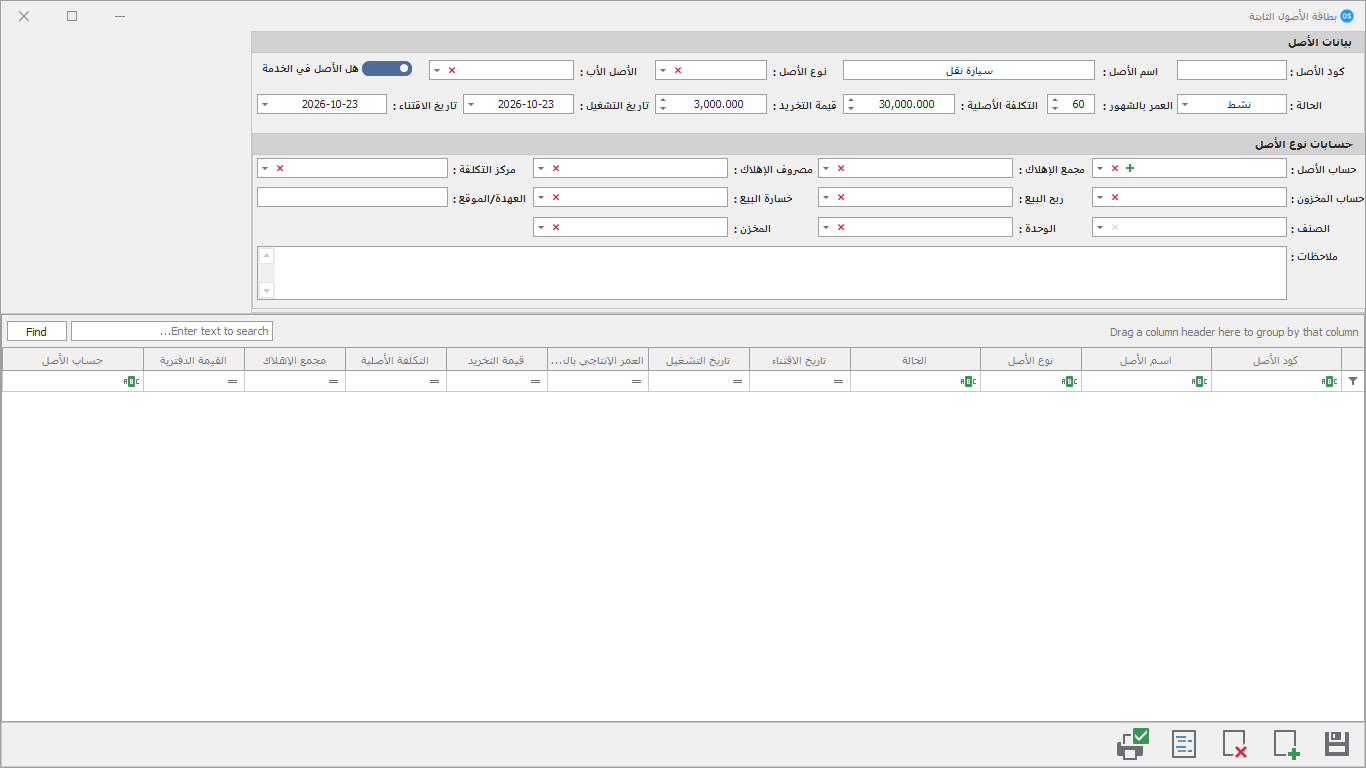Click the القيمة الدفترية column header
The height and width of the screenshot is (768, 1366).
pyautogui.click(x=194, y=360)
